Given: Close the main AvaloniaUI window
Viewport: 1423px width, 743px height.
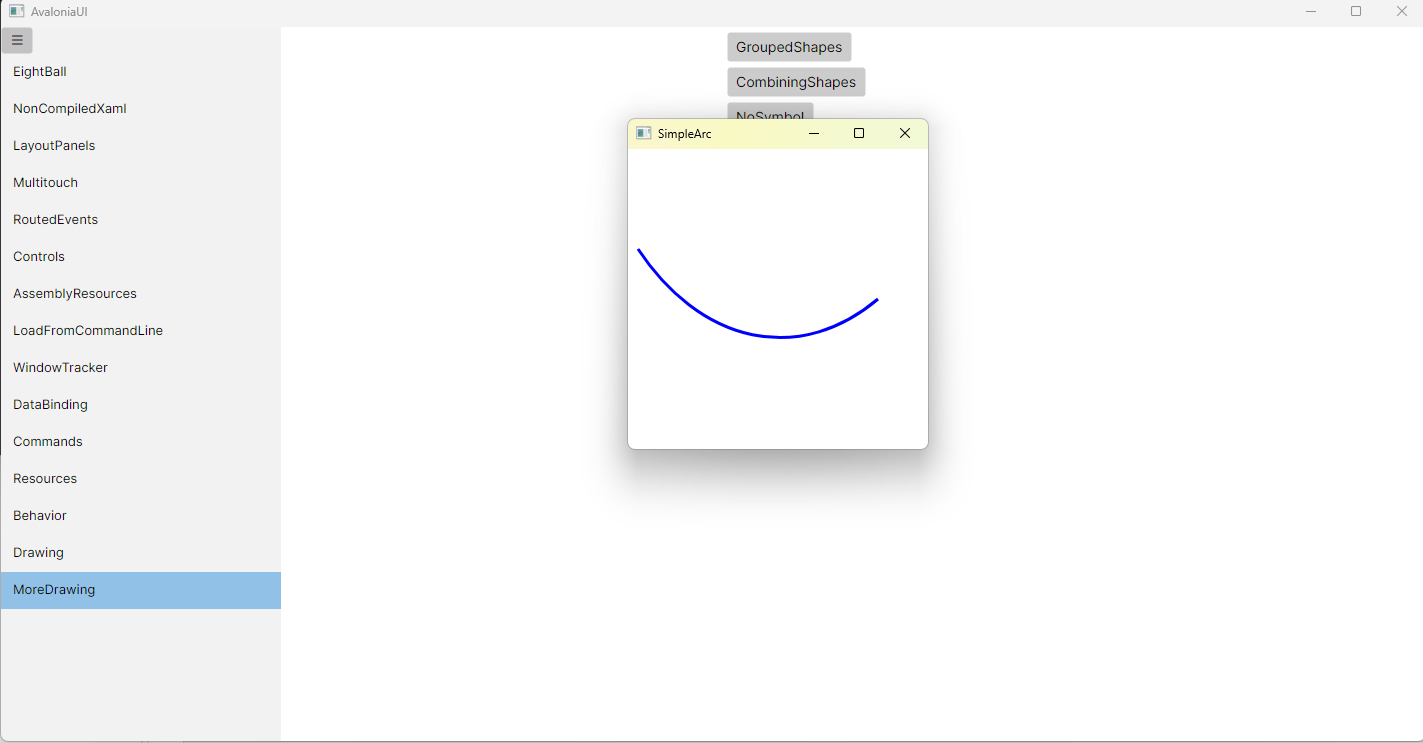Looking at the screenshot, I should (1402, 11).
